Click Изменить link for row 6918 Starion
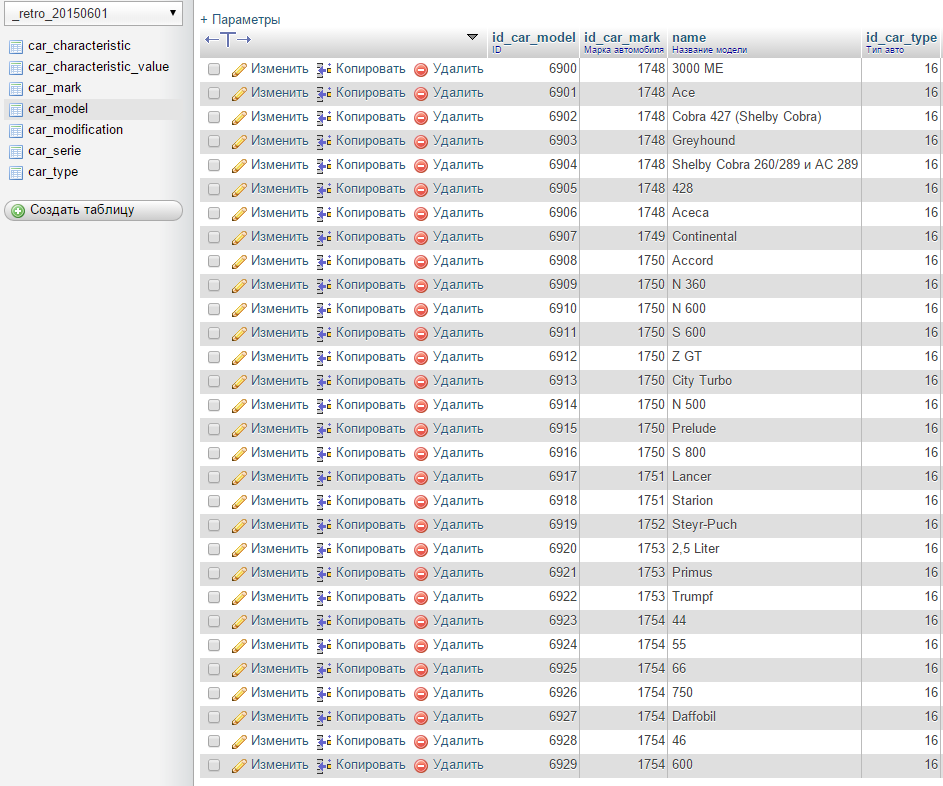The image size is (943, 786). [x=279, y=500]
